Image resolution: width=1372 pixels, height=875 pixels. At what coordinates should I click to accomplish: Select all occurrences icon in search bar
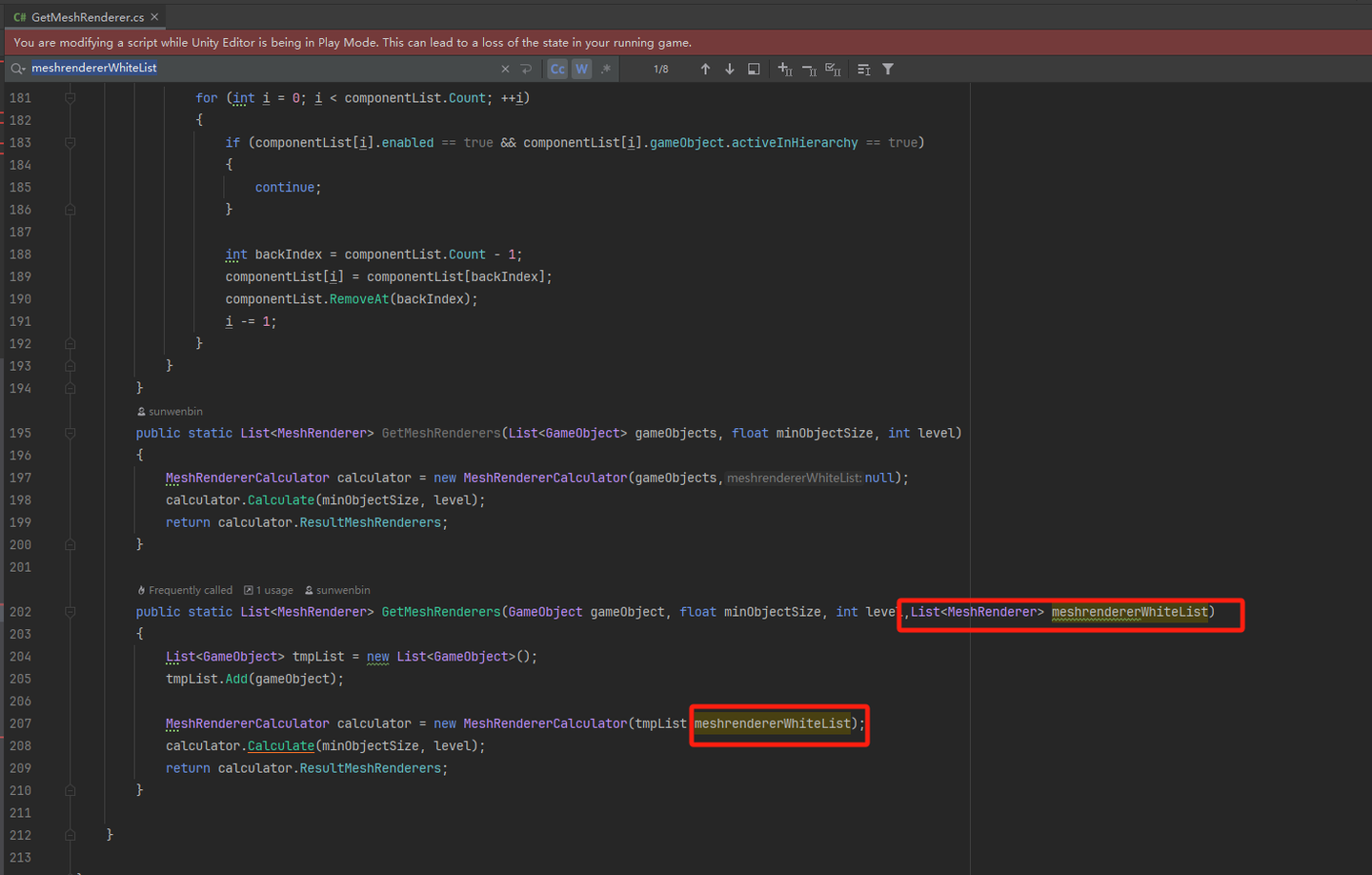point(833,69)
